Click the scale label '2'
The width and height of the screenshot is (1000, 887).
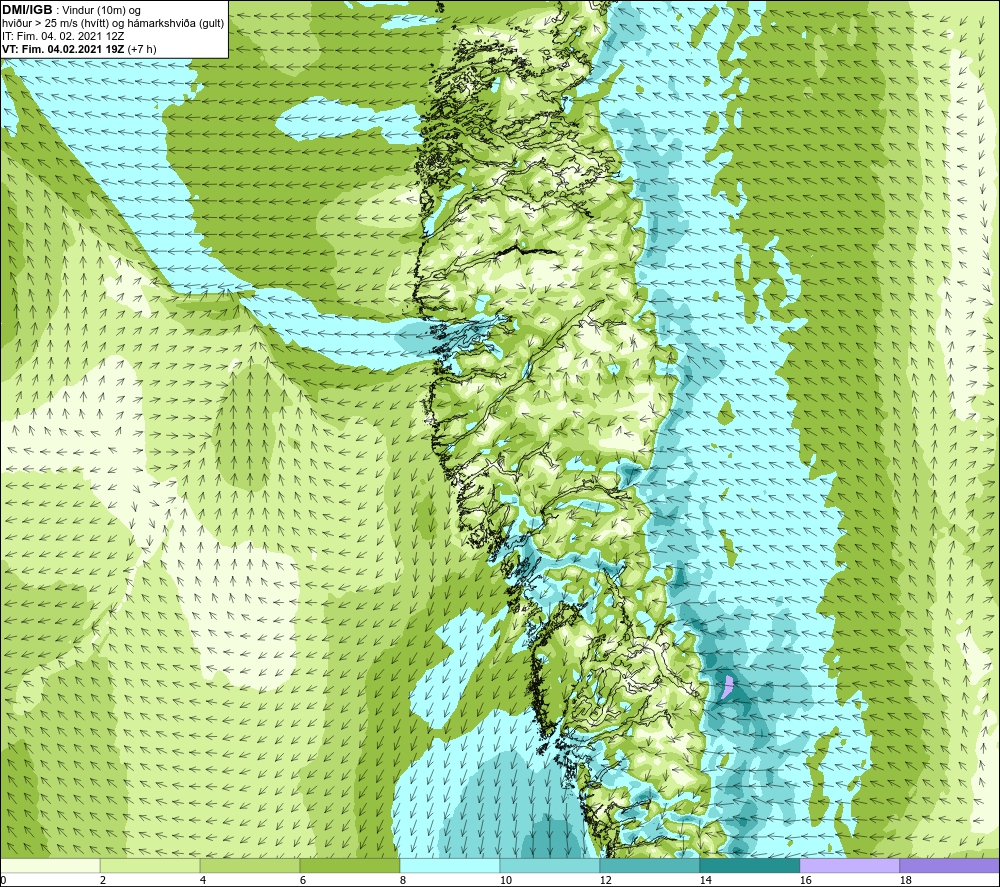(x=103, y=881)
